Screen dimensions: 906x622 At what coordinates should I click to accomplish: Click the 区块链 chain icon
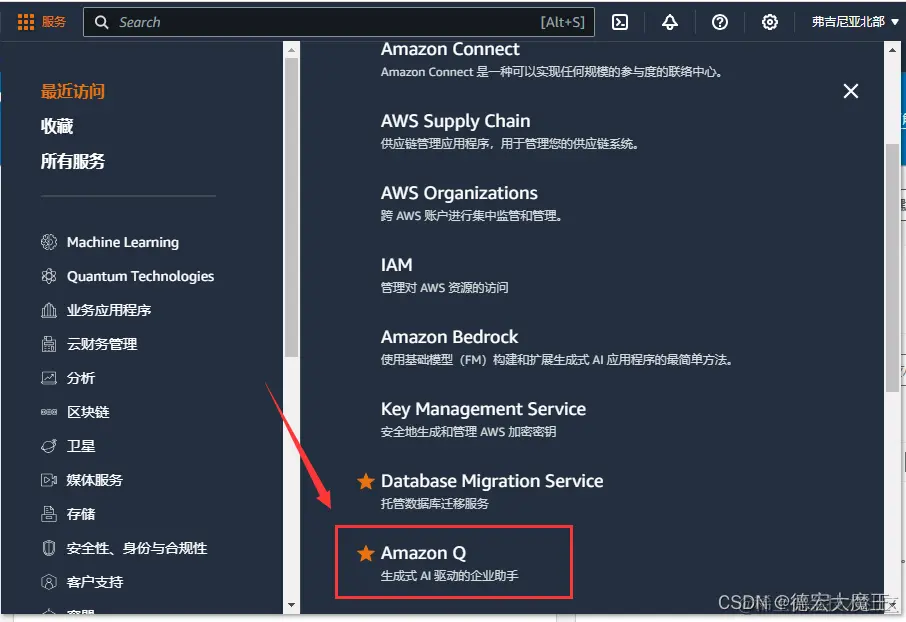[x=49, y=412]
